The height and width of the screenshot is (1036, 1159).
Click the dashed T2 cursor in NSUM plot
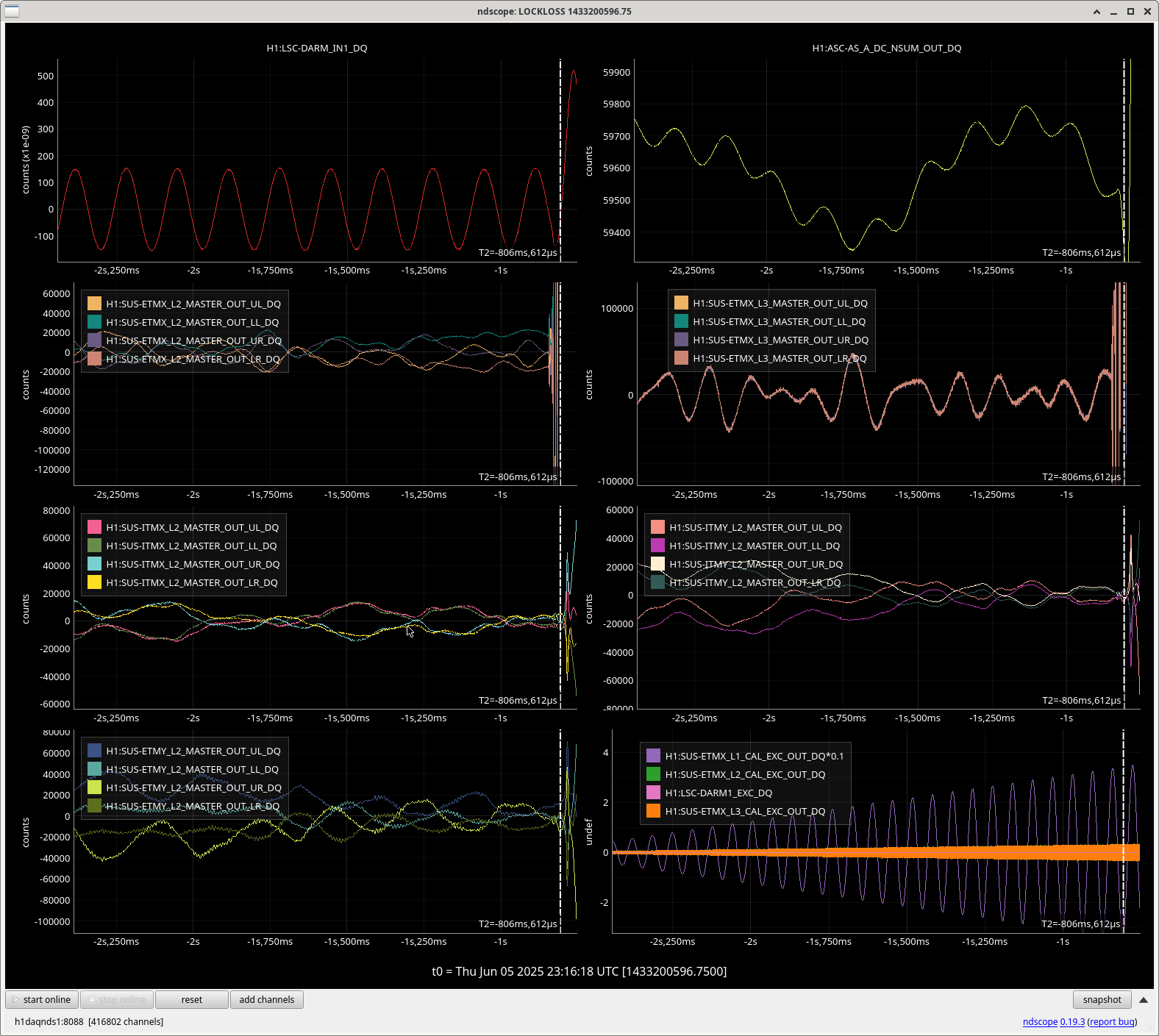(1124, 160)
